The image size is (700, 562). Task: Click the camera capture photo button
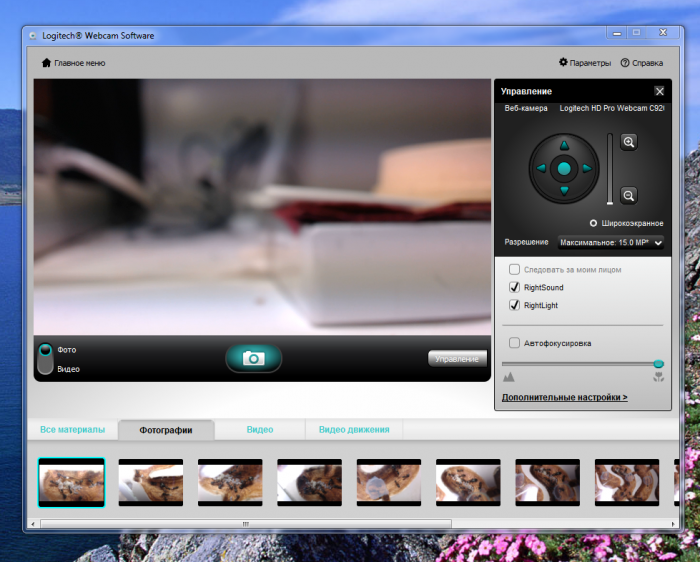[x=253, y=358]
